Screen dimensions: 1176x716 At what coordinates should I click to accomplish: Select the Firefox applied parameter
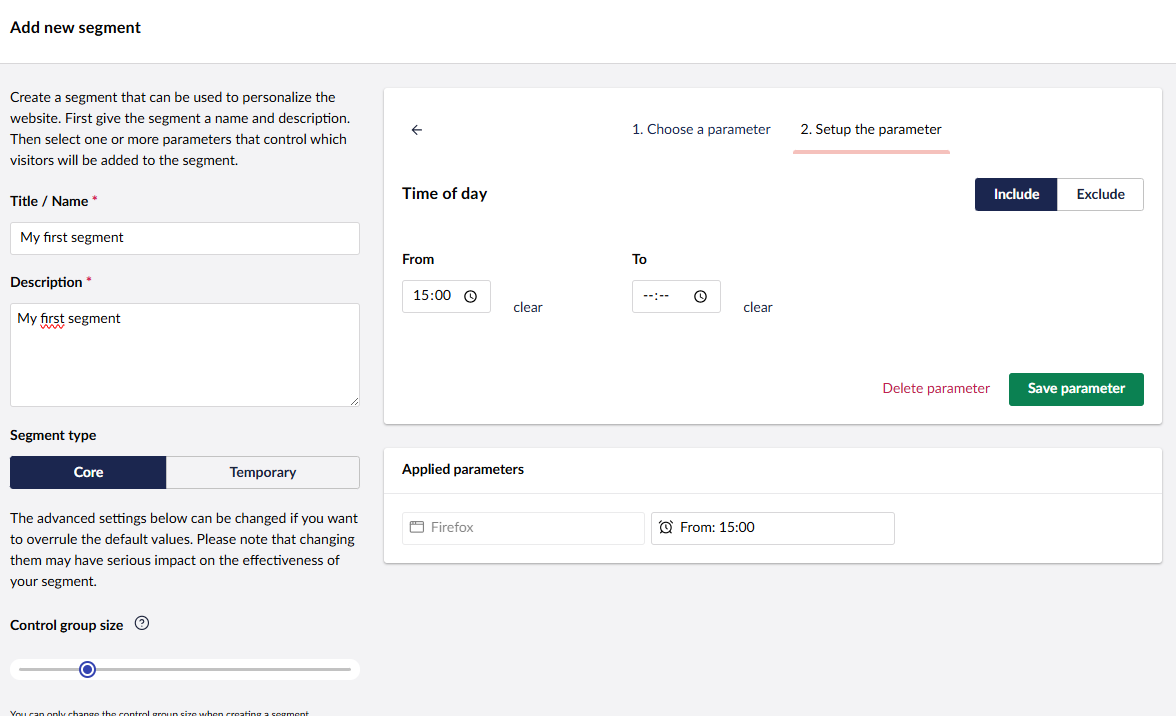coord(523,527)
